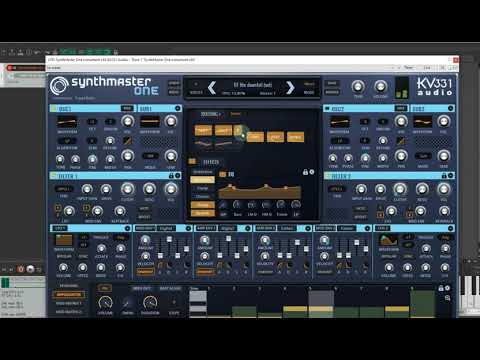The width and height of the screenshot is (480, 360).
Task: Open the SUB1 section options menu circle
Action: 178,108
